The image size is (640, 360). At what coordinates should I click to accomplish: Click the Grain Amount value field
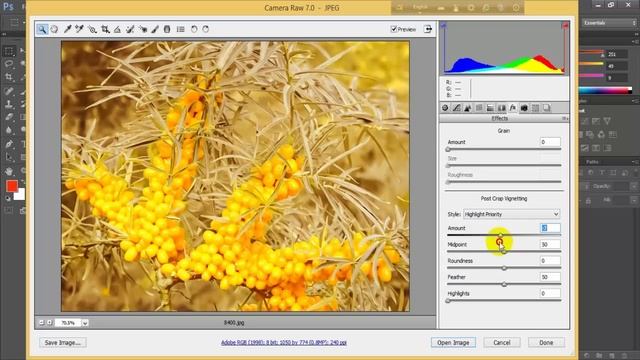tap(550, 142)
